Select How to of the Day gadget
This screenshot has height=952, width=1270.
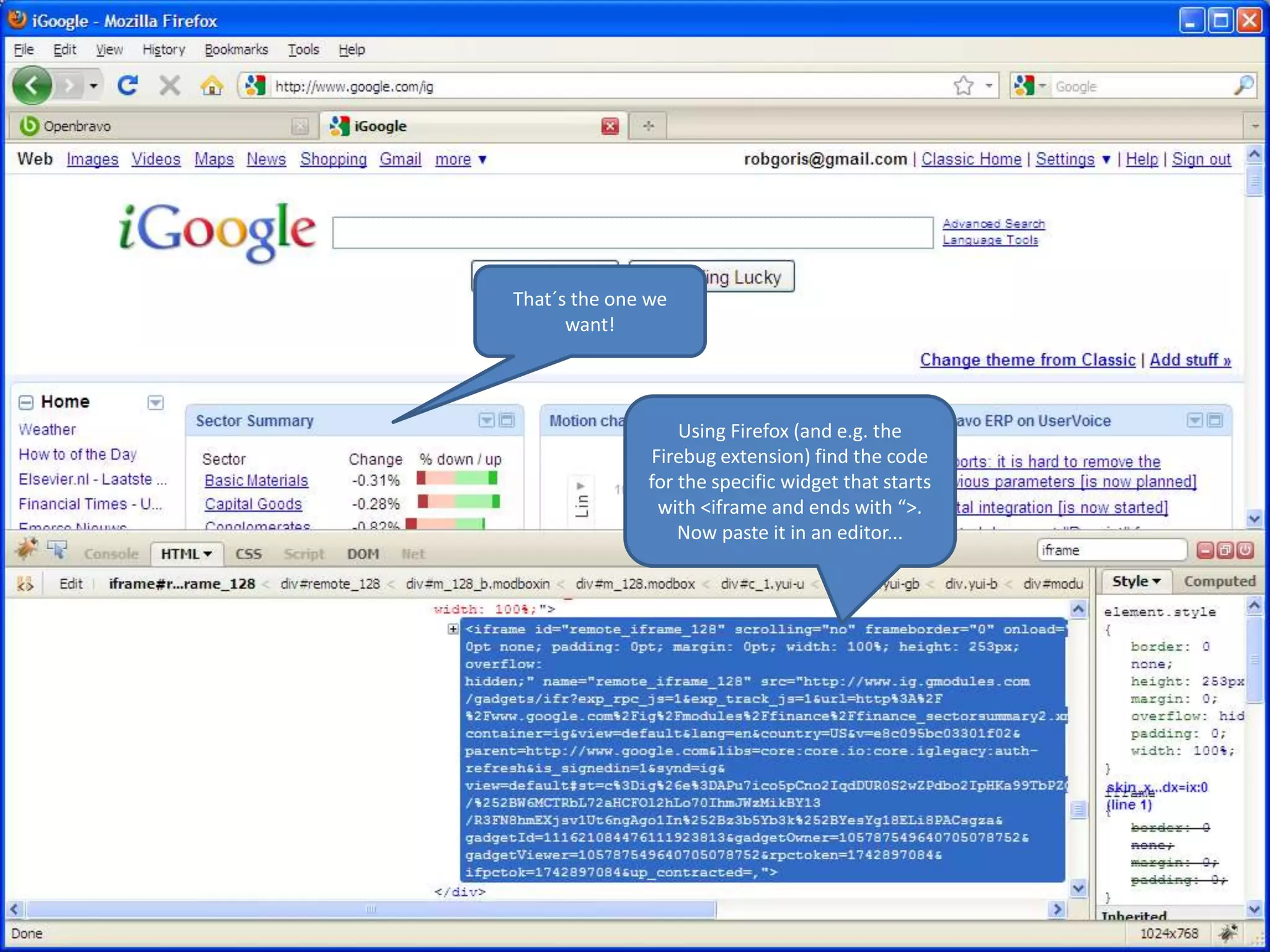pos(78,454)
